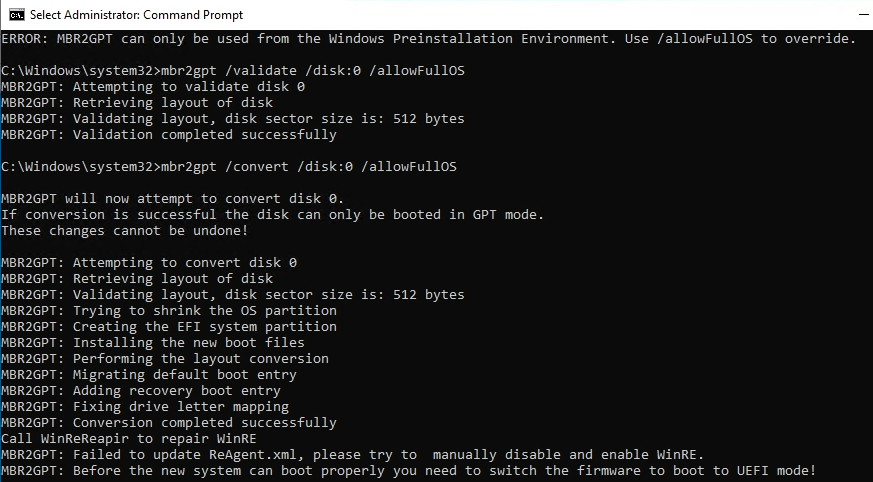The height and width of the screenshot is (482, 873).
Task: Click the 'can only be booted in GPT mode' line
Action: click(272, 215)
